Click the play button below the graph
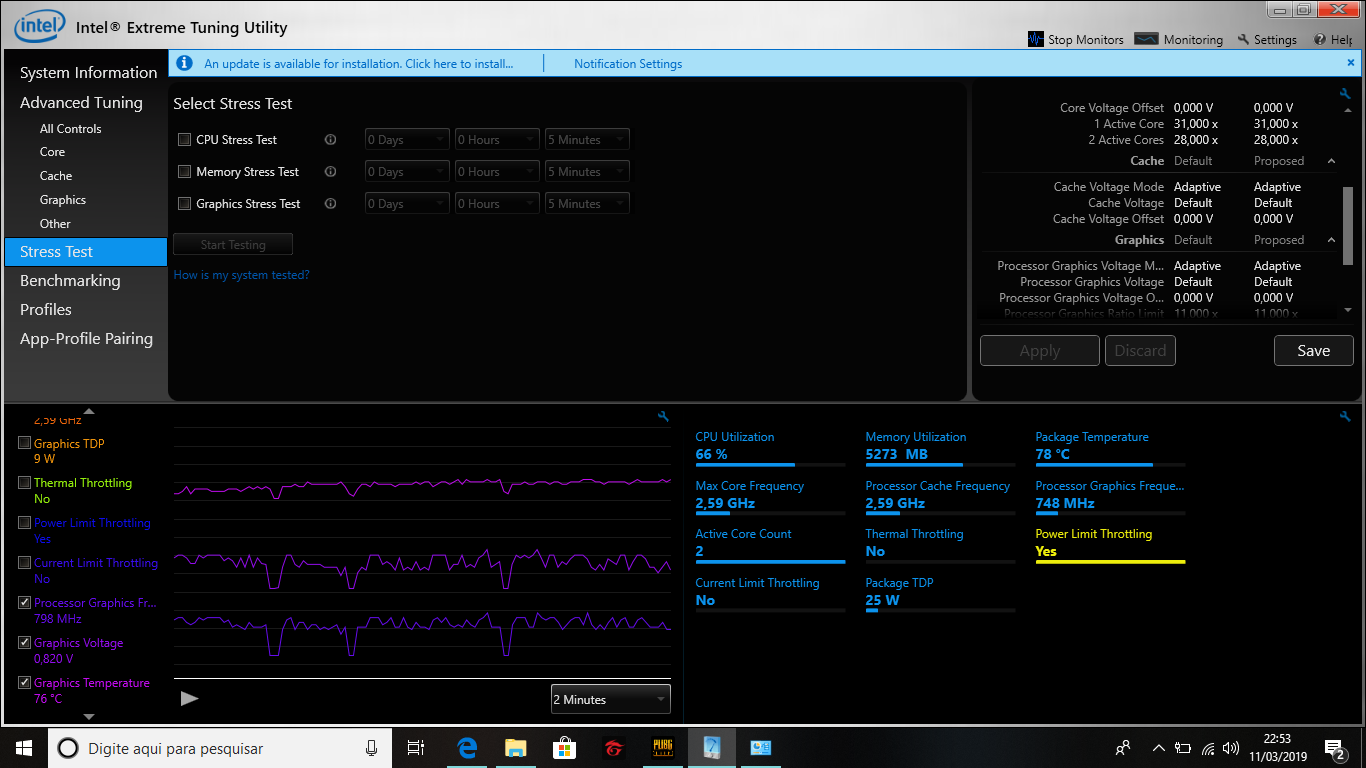This screenshot has width=1366, height=768. 189,699
